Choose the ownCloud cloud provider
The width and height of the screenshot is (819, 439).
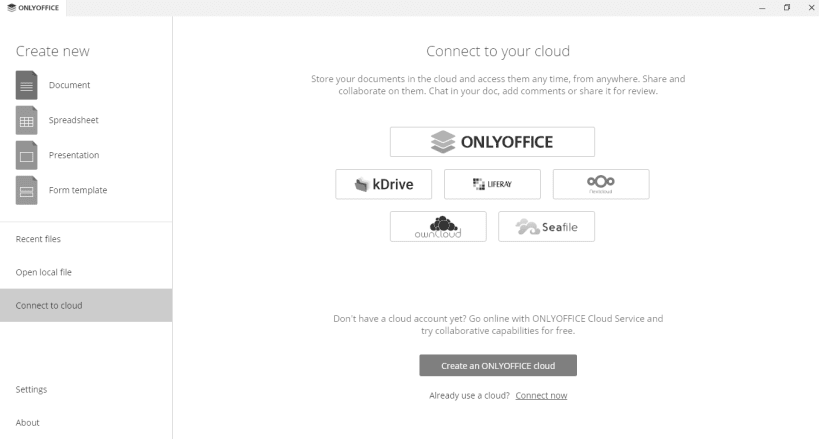tap(438, 226)
